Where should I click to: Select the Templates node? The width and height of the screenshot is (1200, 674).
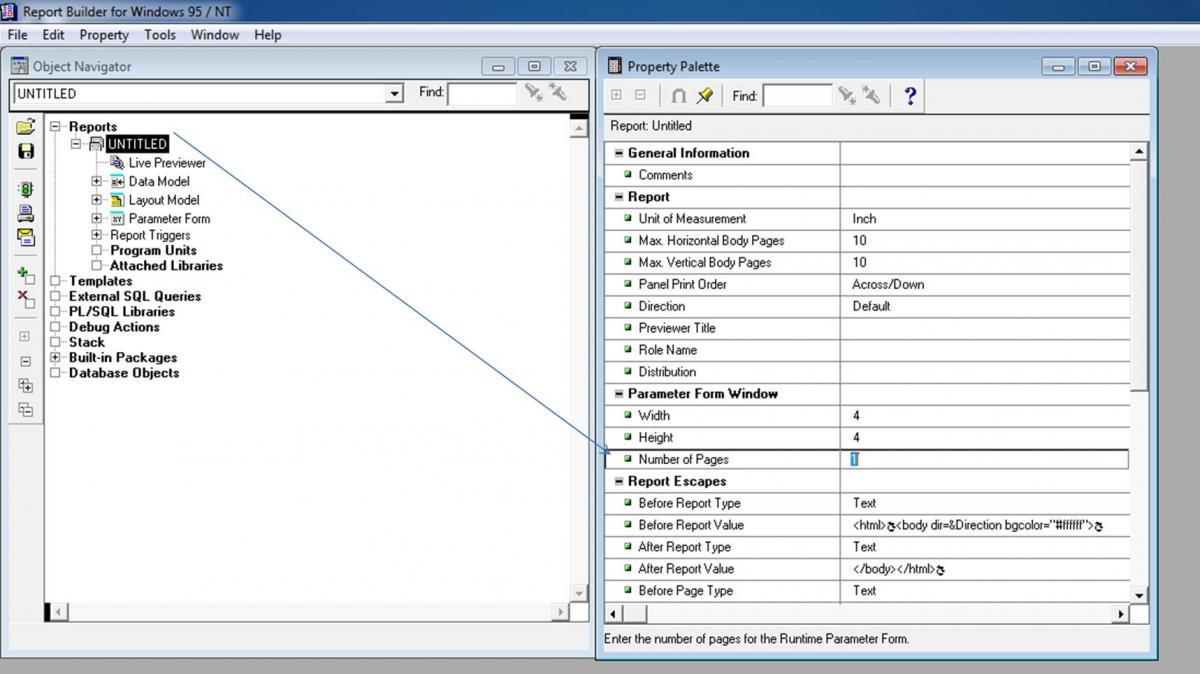pyautogui.click(x=100, y=281)
